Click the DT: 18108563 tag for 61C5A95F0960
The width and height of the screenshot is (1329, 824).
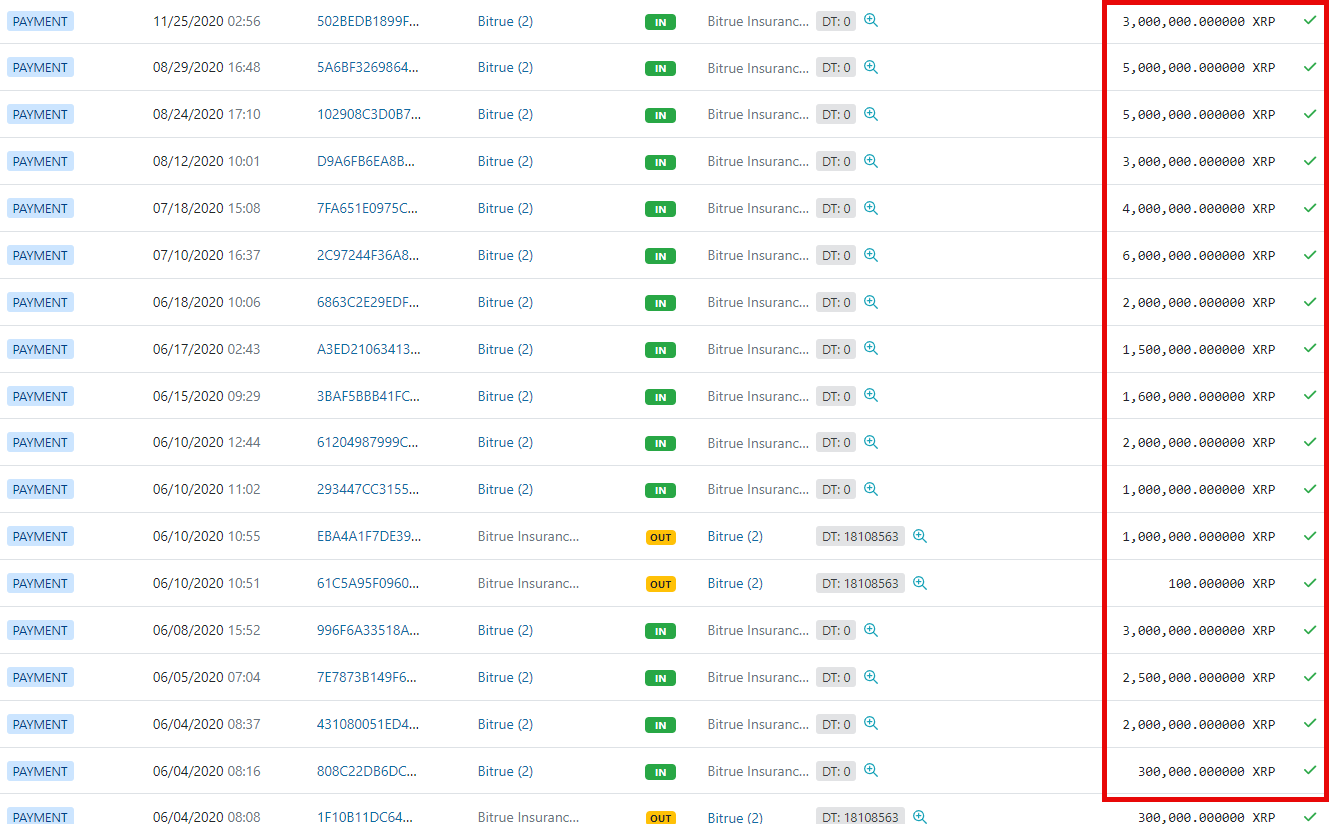click(860, 584)
